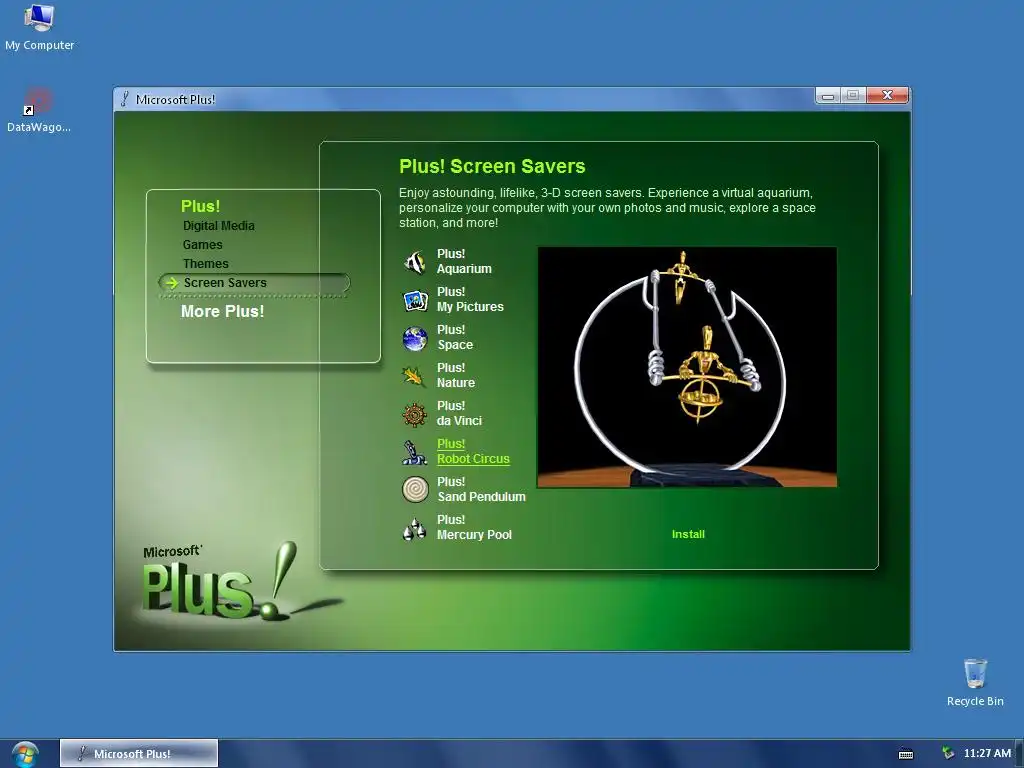Click the exclamation icon in title bar

[x=124, y=99]
